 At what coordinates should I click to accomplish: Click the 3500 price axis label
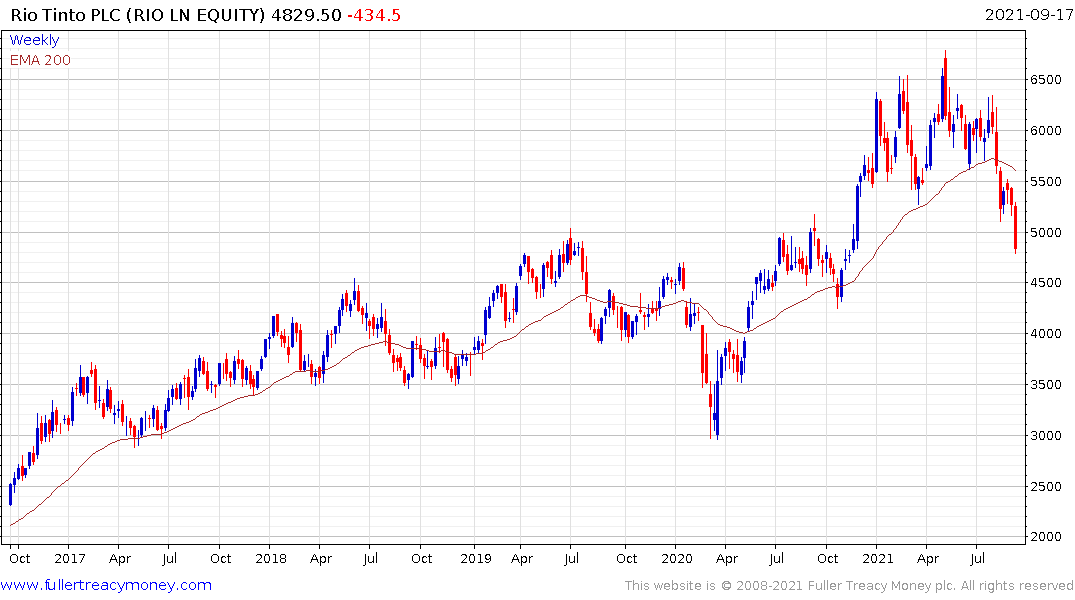[x=1046, y=385]
